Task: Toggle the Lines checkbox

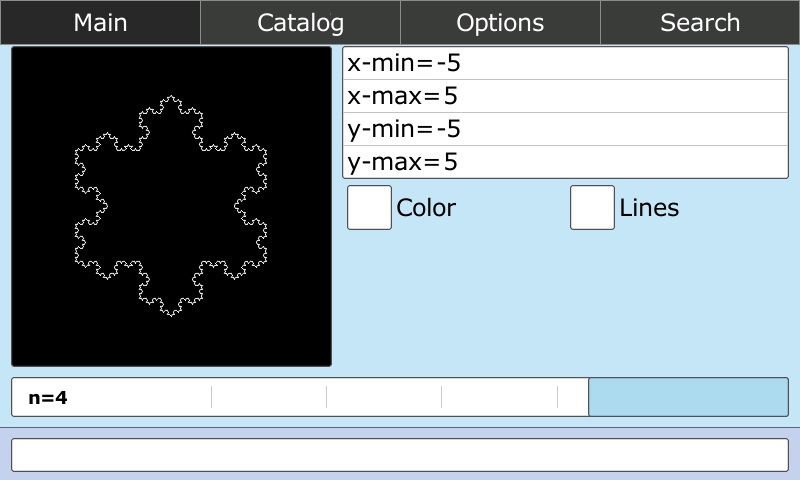Action: 592,208
